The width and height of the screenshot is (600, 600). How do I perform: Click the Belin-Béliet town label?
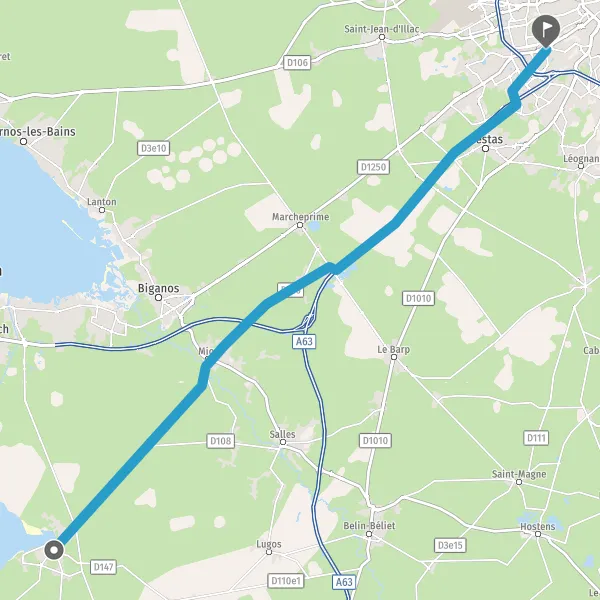click(x=369, y=526)
